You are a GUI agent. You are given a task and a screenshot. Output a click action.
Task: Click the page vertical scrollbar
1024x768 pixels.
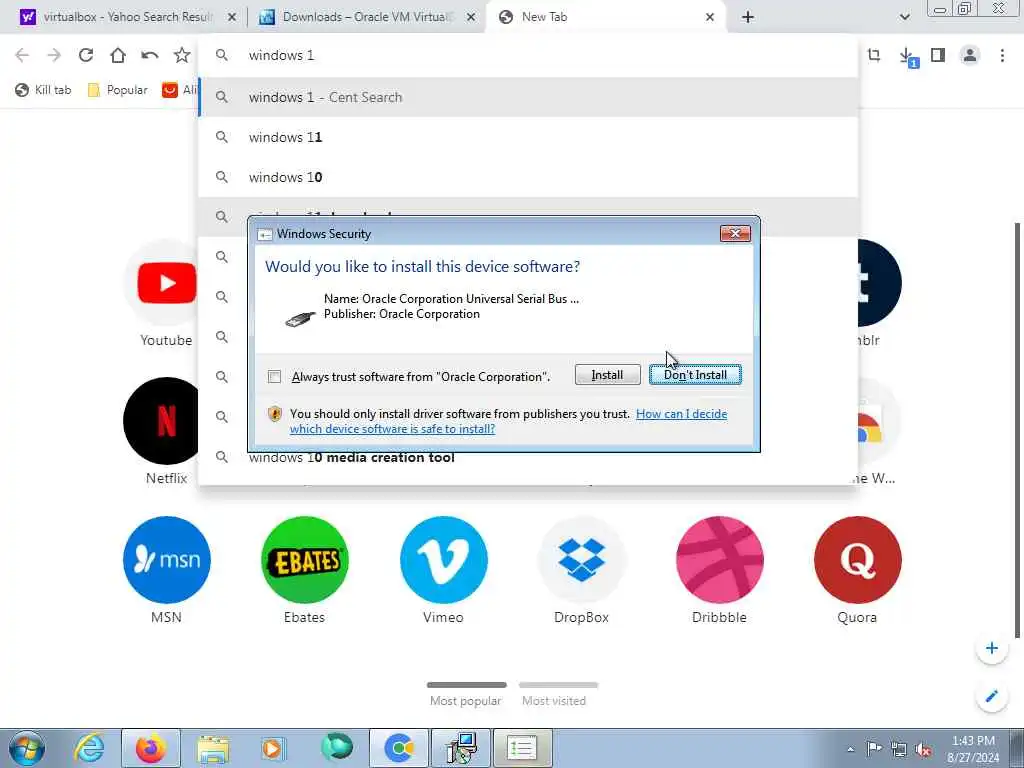point(1017,431)
